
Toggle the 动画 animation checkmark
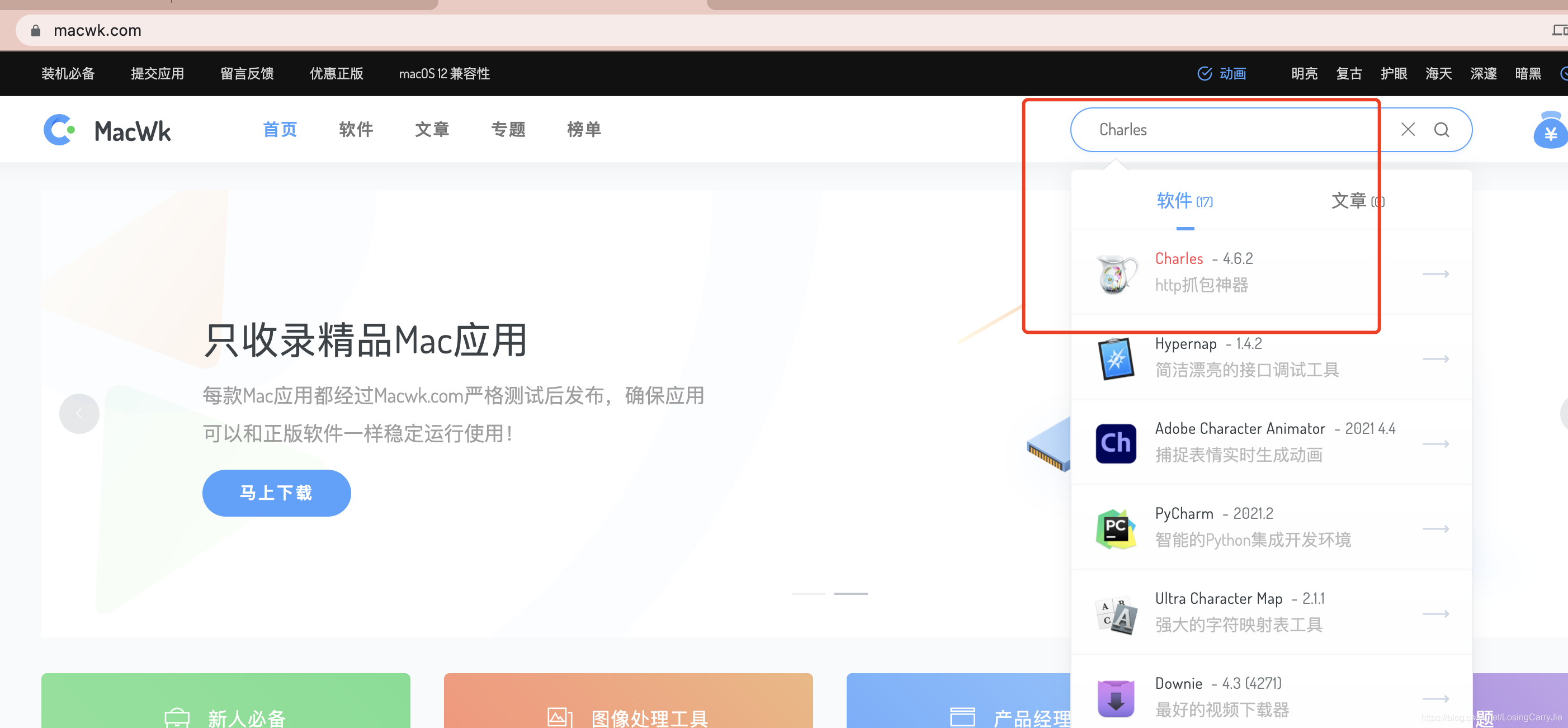tap(1204, 74)
